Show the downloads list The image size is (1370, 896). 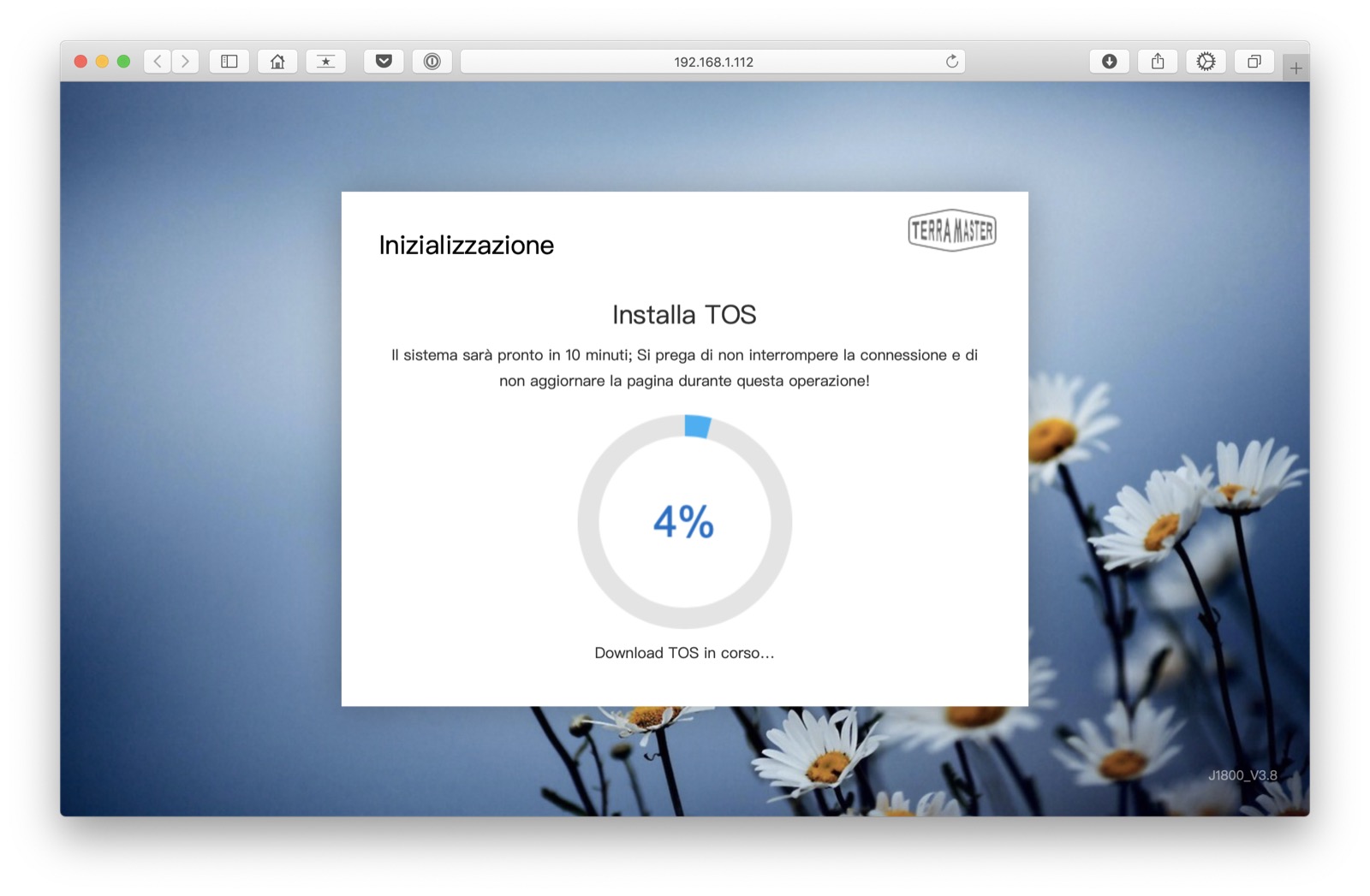pyautogui.click(x=1109, y=62)
